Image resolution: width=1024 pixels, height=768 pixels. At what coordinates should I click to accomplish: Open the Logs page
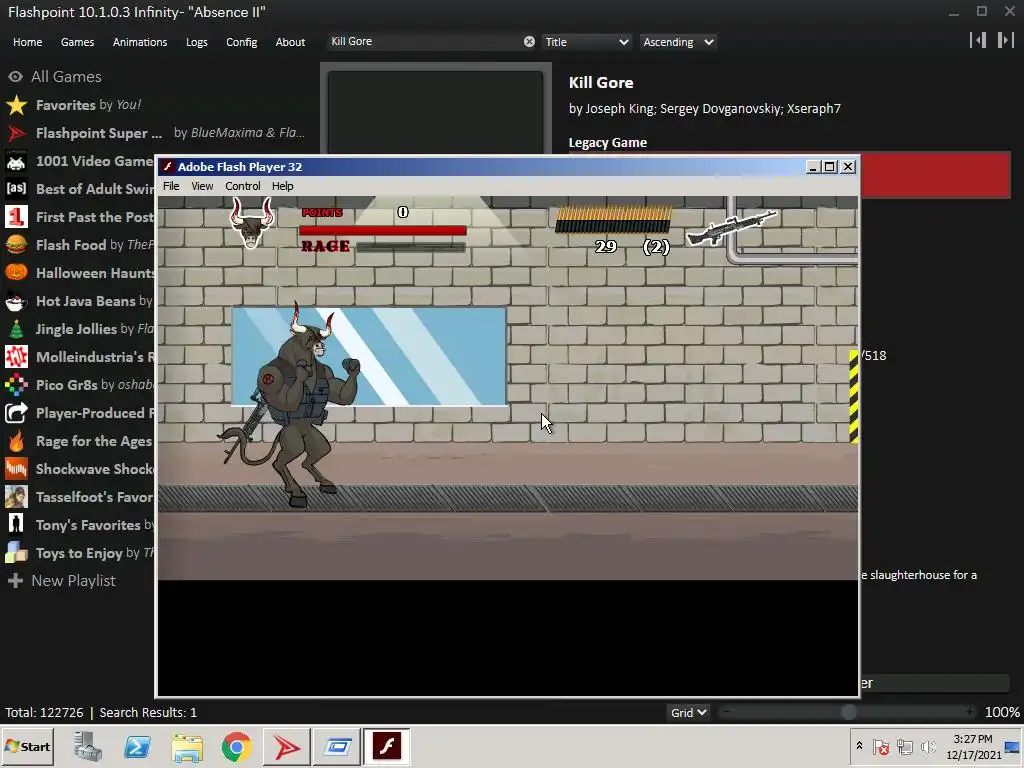pos(197,42)
